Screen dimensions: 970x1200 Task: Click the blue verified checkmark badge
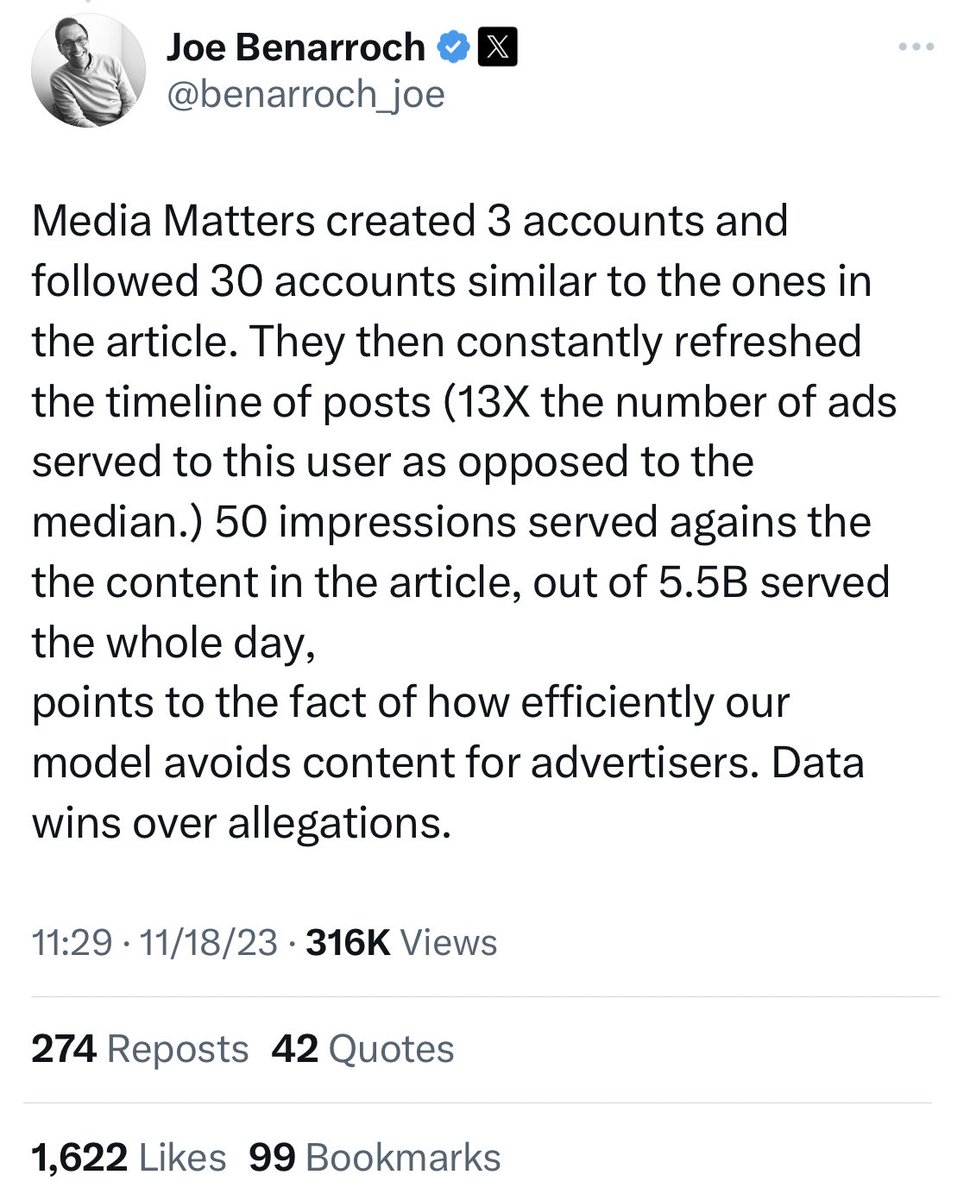[455, 47]
